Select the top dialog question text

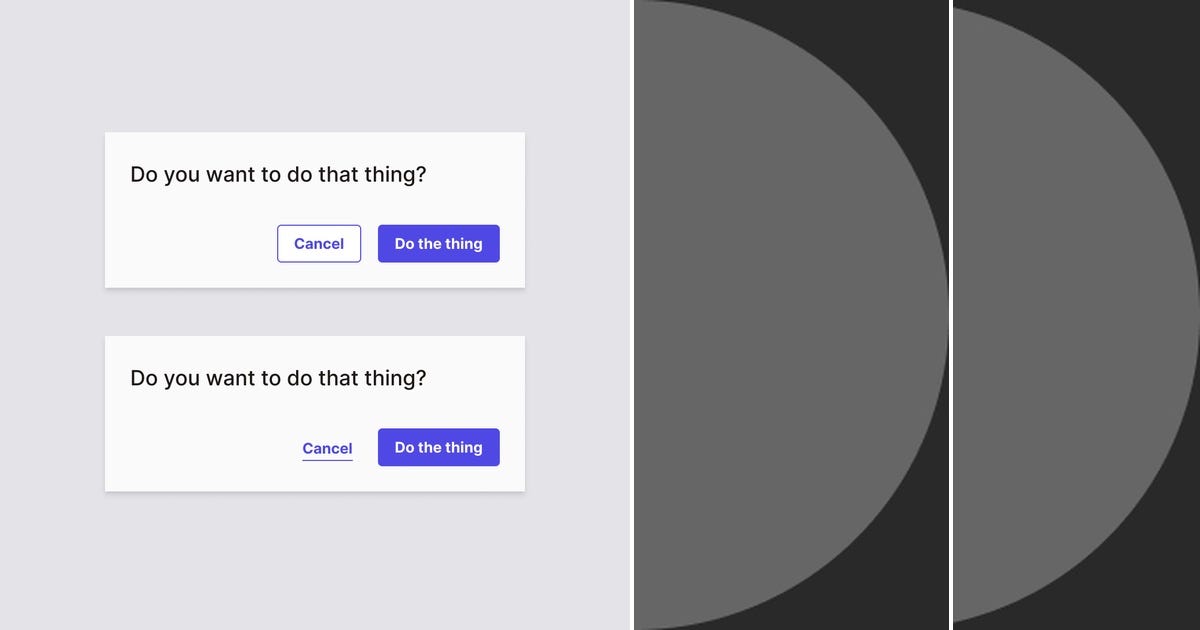(x=277, y=174)
